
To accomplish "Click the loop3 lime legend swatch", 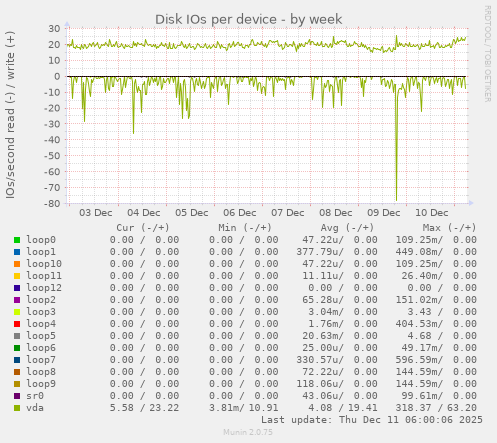I will click(17, 312).
